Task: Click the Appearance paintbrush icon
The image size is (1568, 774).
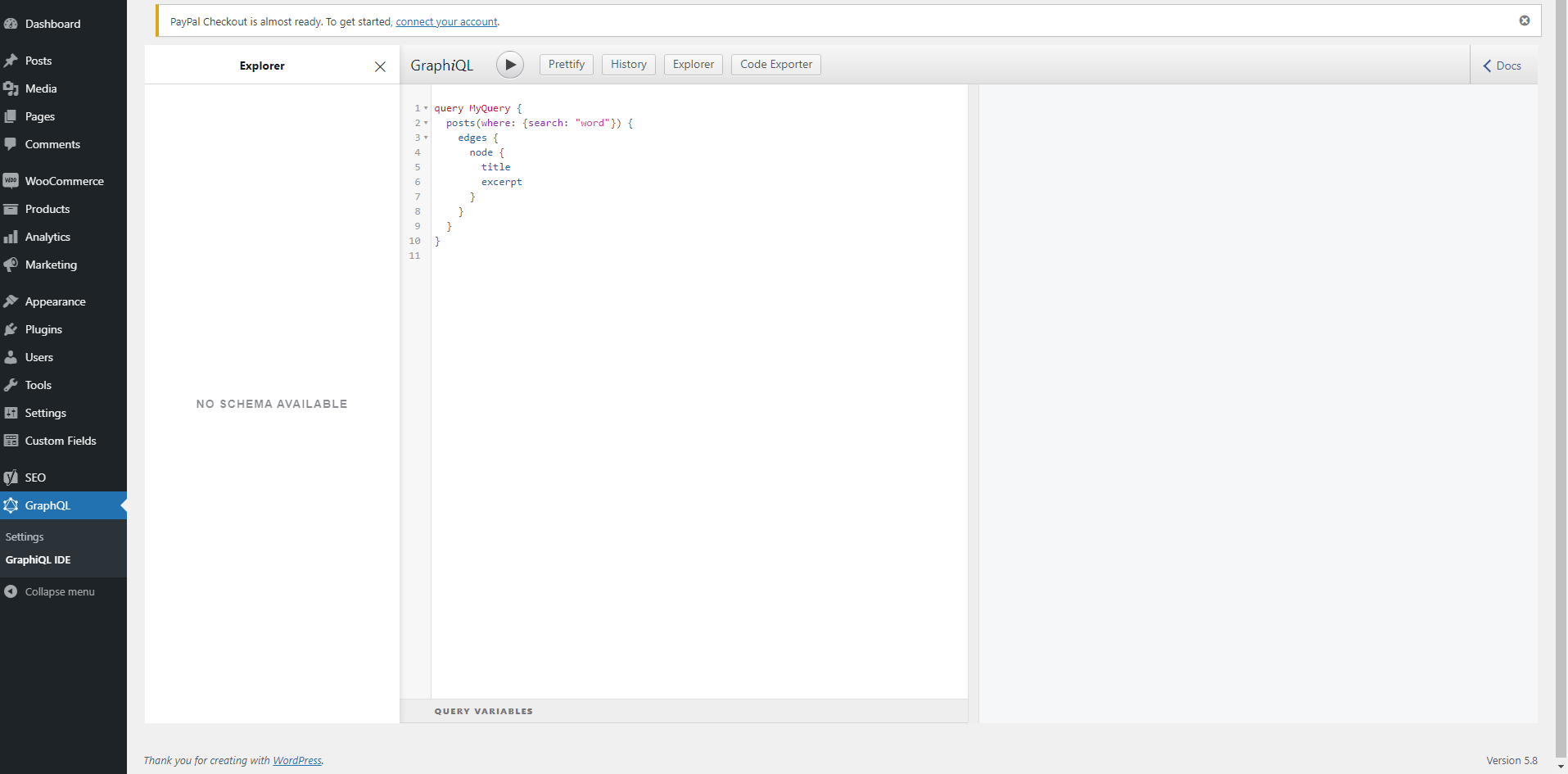Action: point(11,301)
